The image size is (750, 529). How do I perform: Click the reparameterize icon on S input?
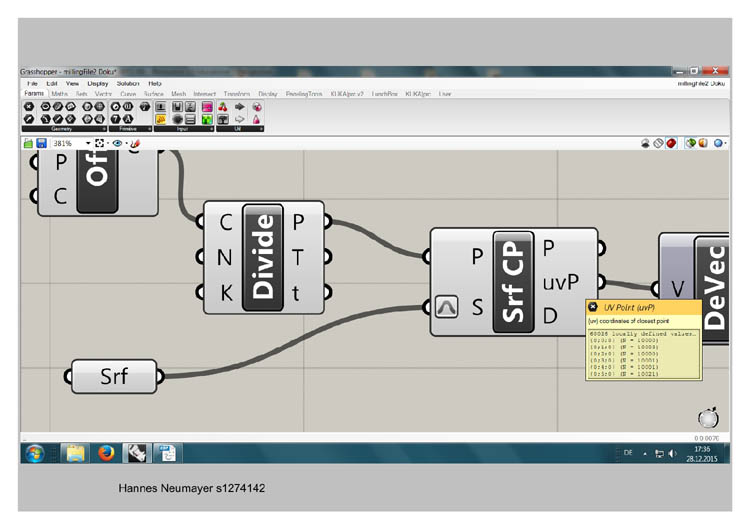[x=447, y=307]
